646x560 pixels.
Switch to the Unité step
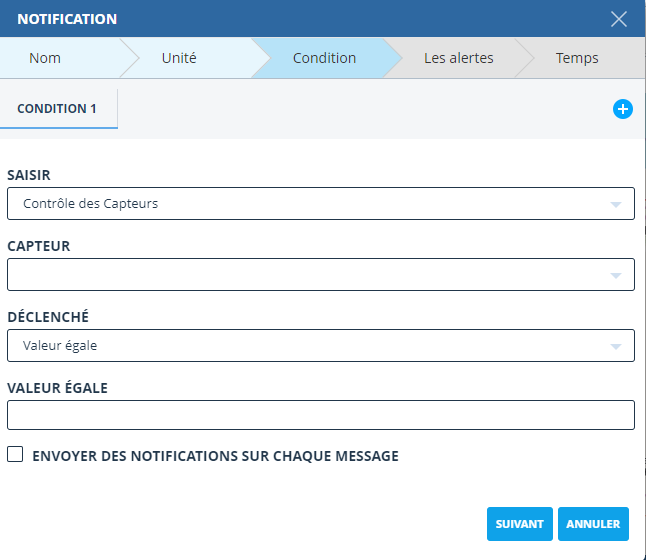[x=179, y=58]
